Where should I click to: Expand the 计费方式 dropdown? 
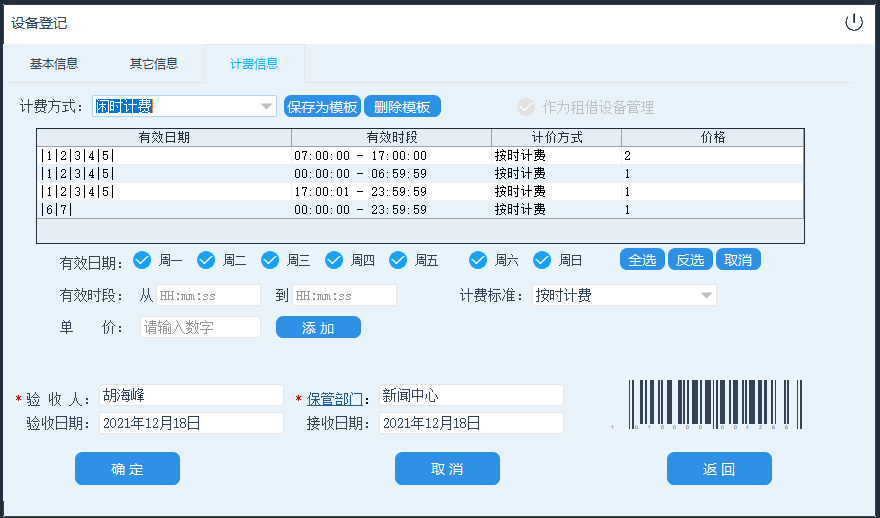pyautogui.click(x=266, y=106)
